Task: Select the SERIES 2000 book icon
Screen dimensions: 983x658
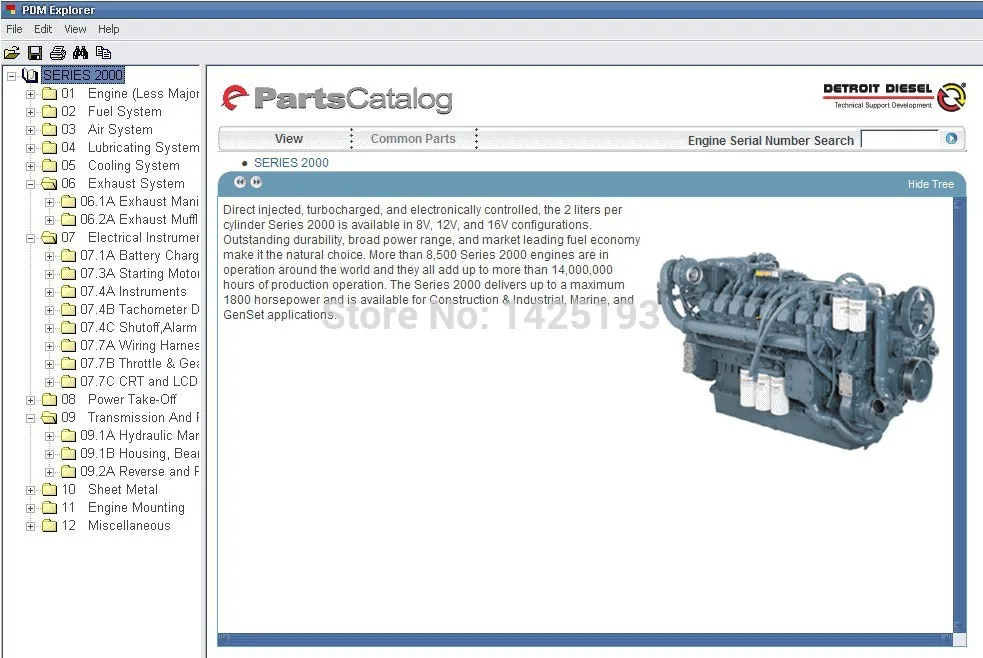Action: click(29, 75)
